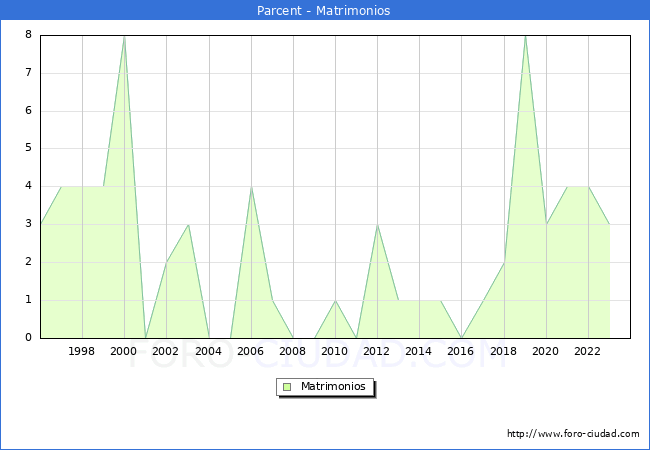Click the green Matrimonios legend swatch
Viewport: 650px width, 450px height.
tap(287, 386)
